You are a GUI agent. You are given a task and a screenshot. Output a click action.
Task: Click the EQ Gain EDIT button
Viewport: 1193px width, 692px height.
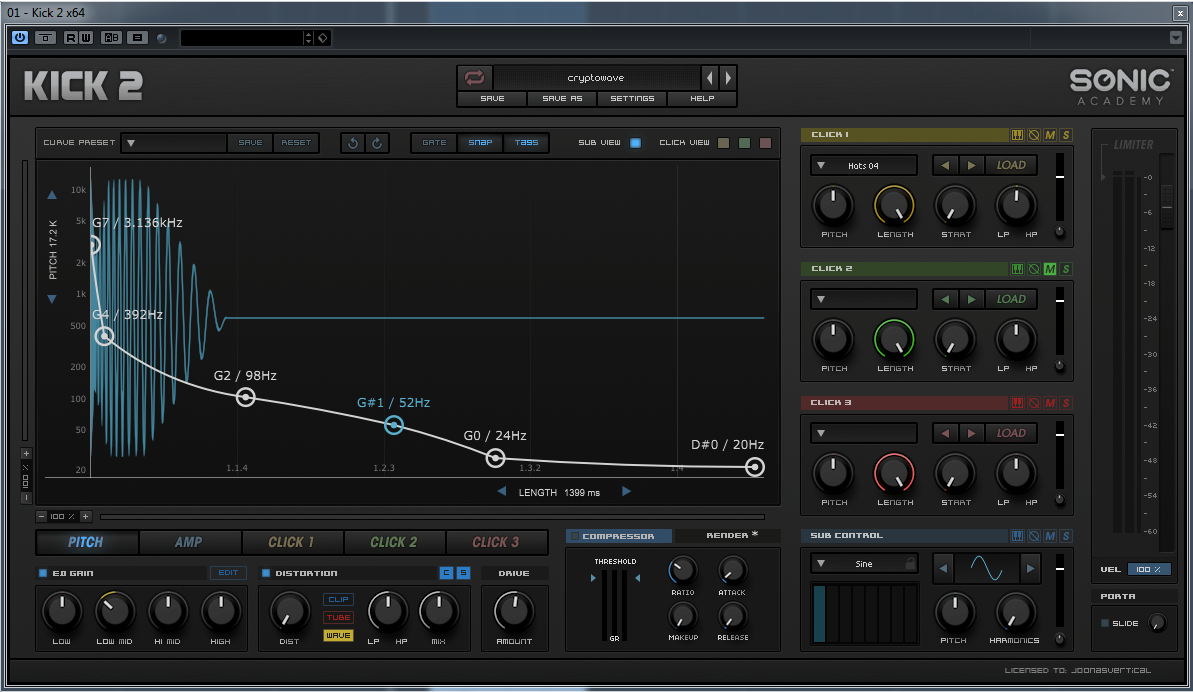(x=228, y=573)
